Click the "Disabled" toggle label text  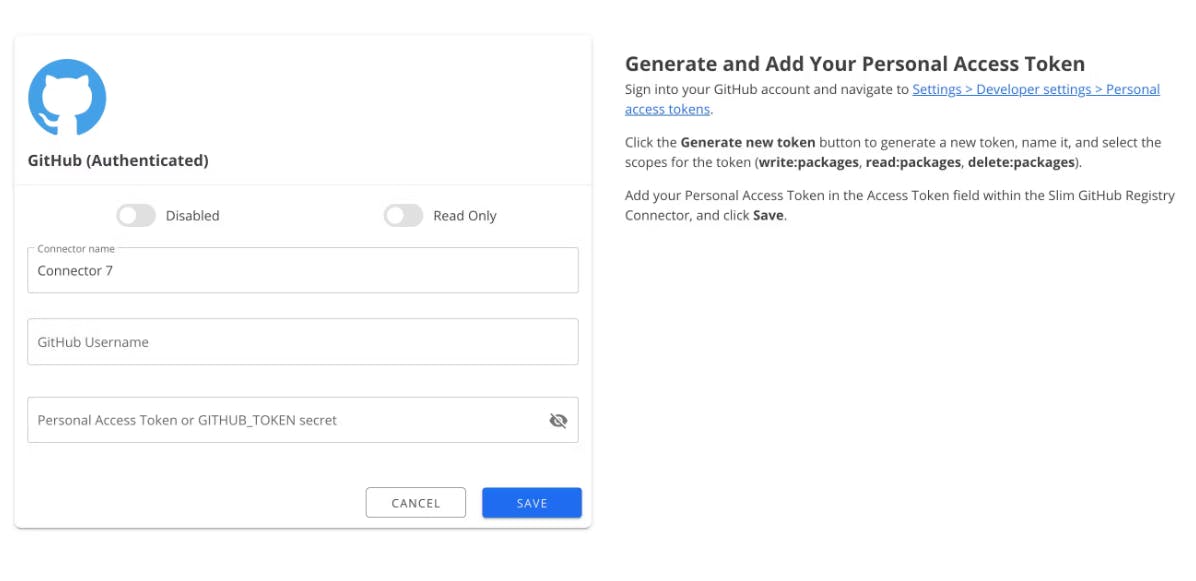coord(192,216)
